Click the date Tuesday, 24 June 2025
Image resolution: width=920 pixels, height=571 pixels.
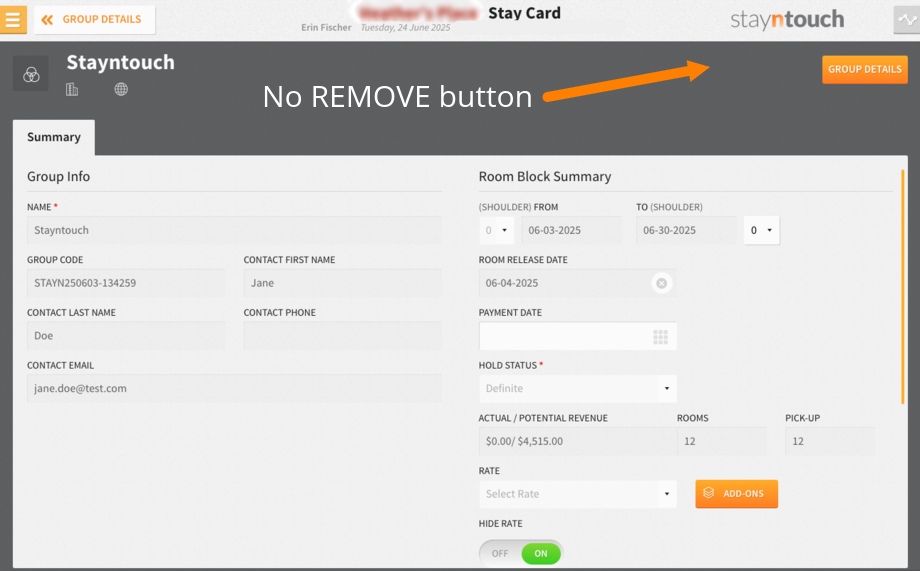click(x=405, y=28)
